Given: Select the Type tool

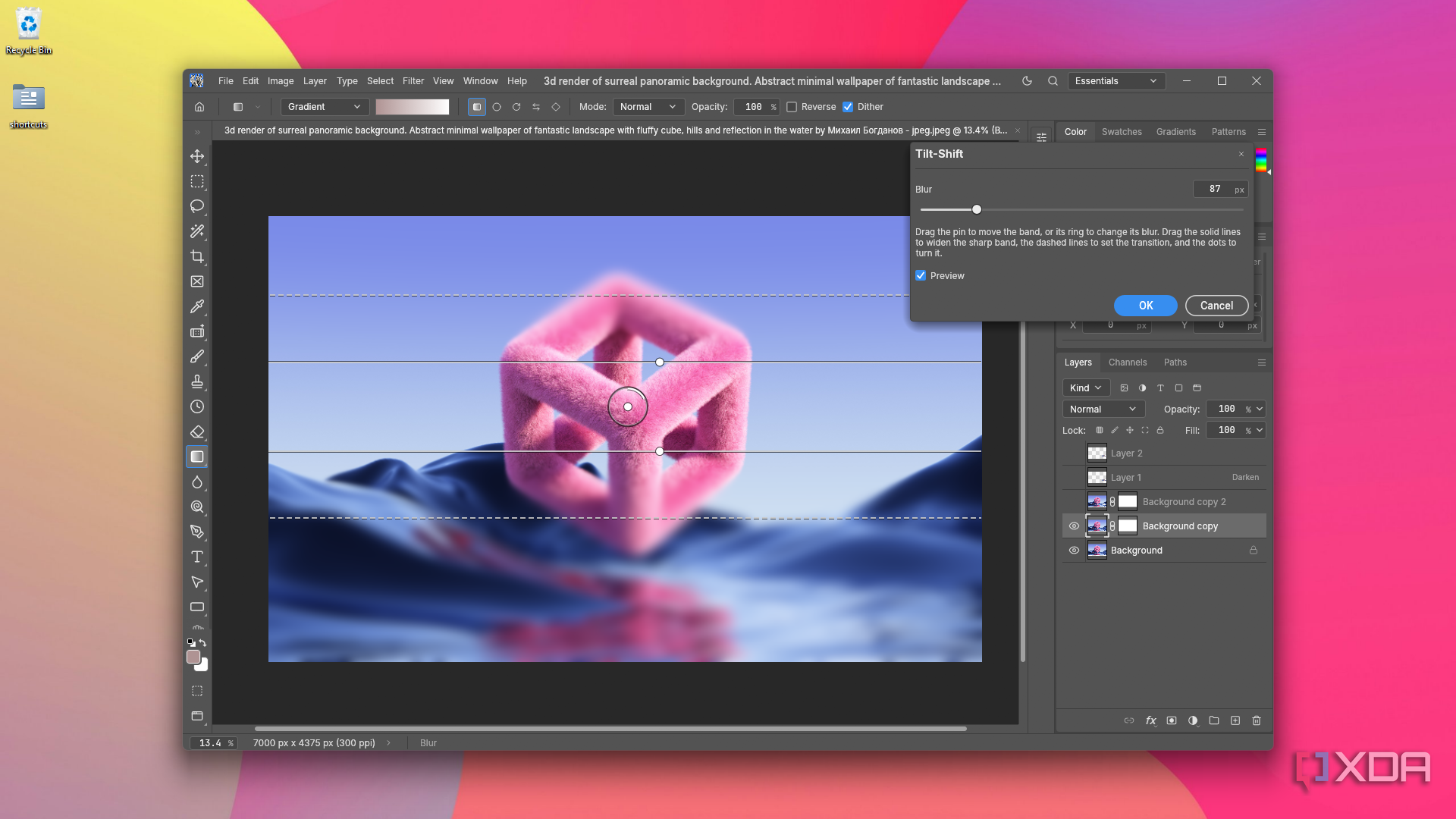Looking at the screenshot, I should click(x=197, y=557).
